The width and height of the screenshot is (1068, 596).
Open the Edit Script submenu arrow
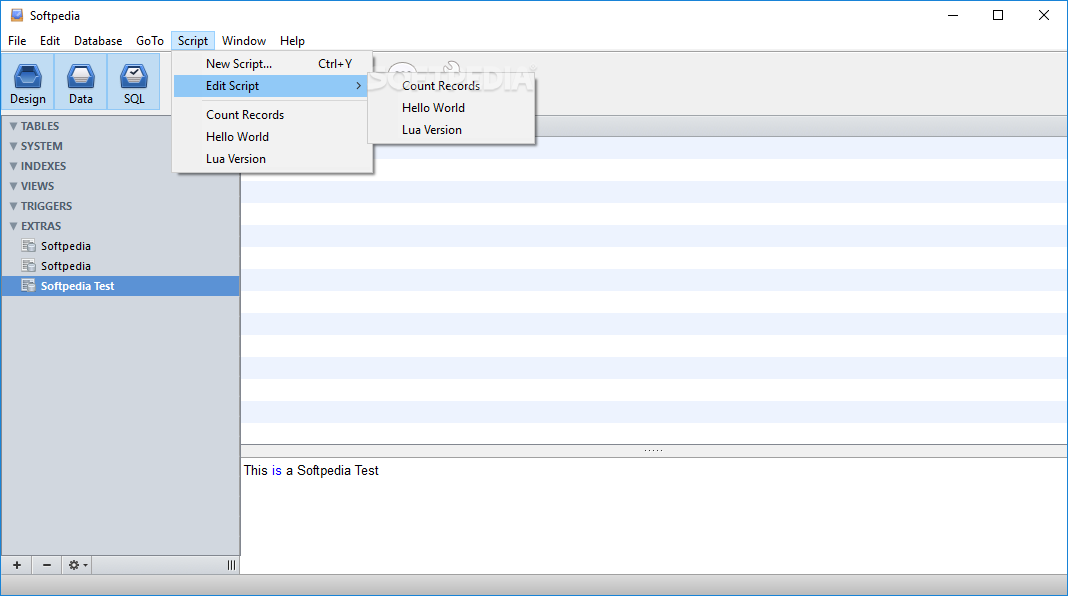point(358,86)
